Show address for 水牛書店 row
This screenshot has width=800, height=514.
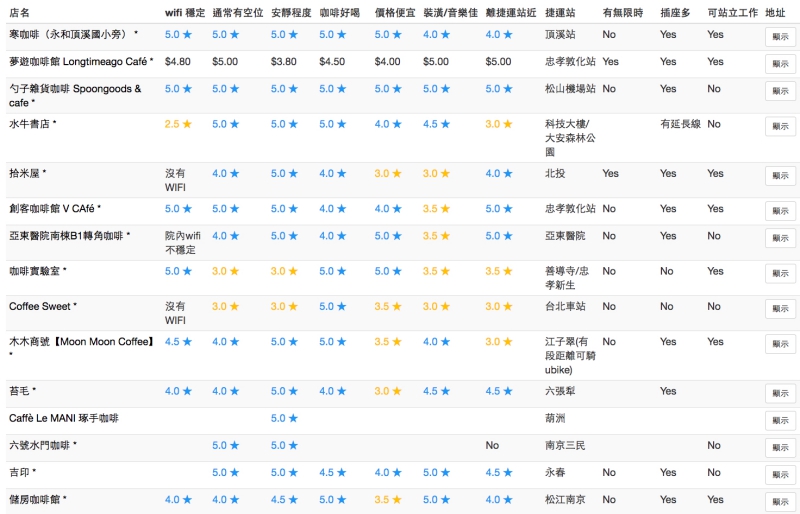pos(780,126)
